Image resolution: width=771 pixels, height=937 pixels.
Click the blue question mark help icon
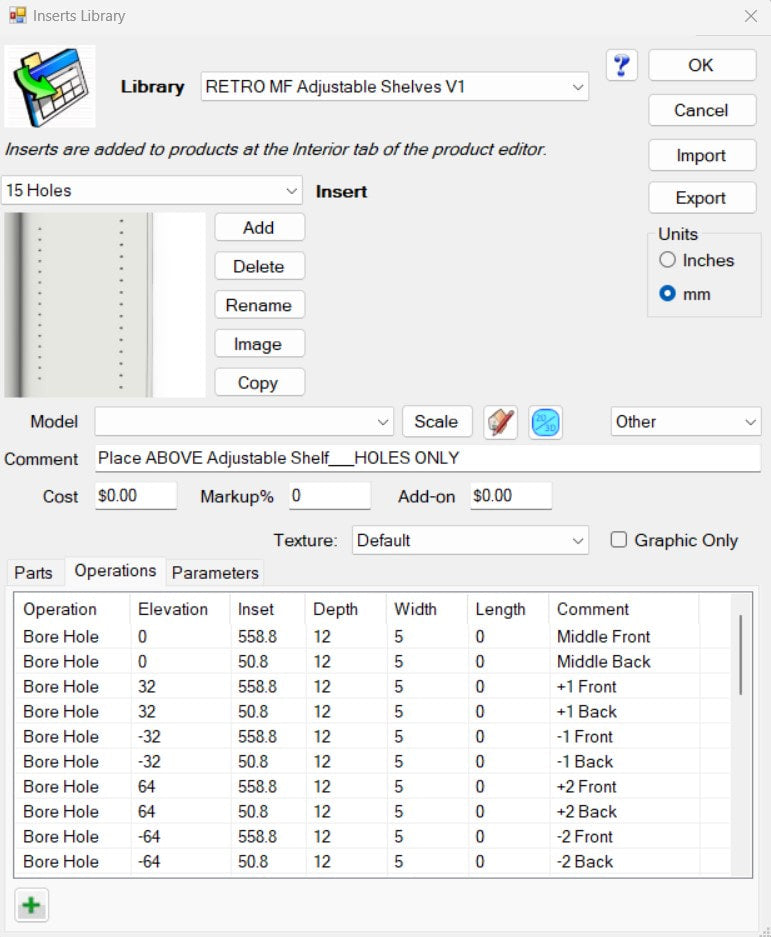(622, 66)
